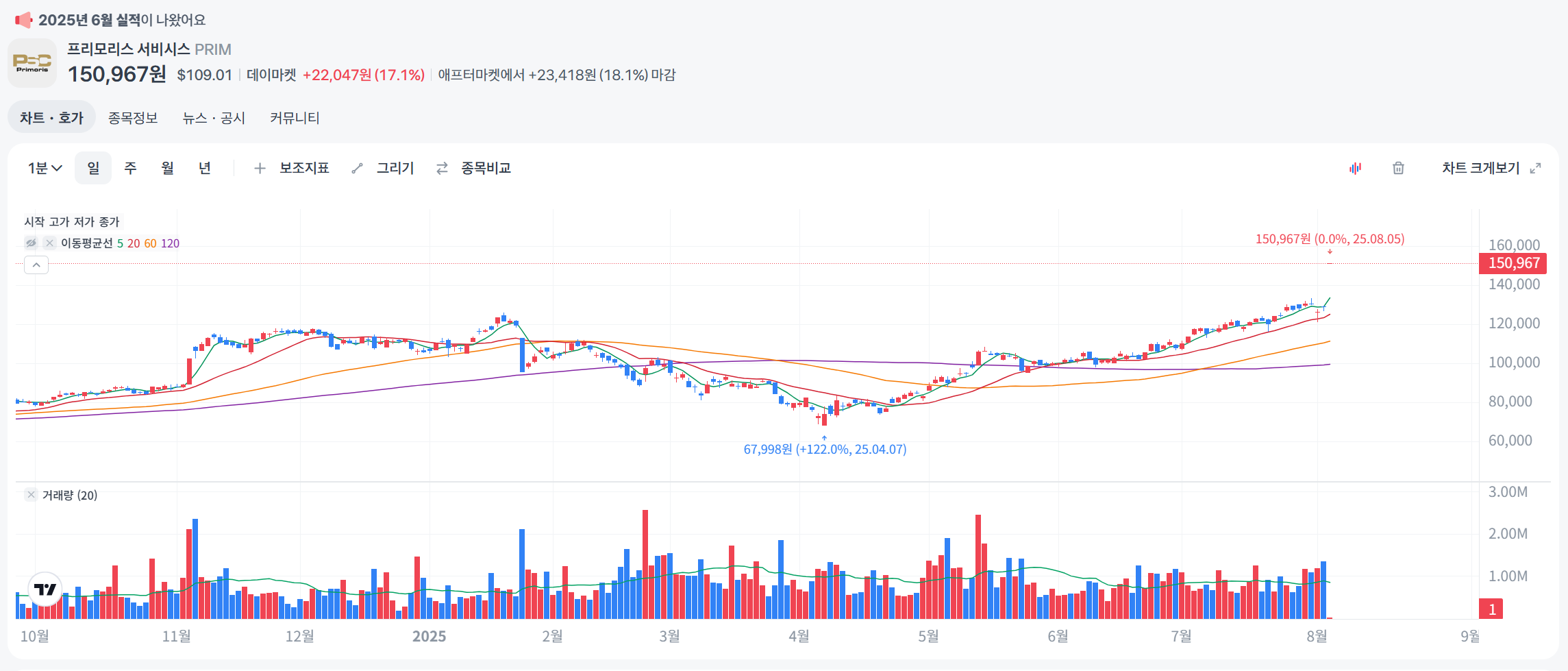The image size is (1568, 671).
Task: Go to the 커뮤니티 tab
Action: tap(295, 118)
